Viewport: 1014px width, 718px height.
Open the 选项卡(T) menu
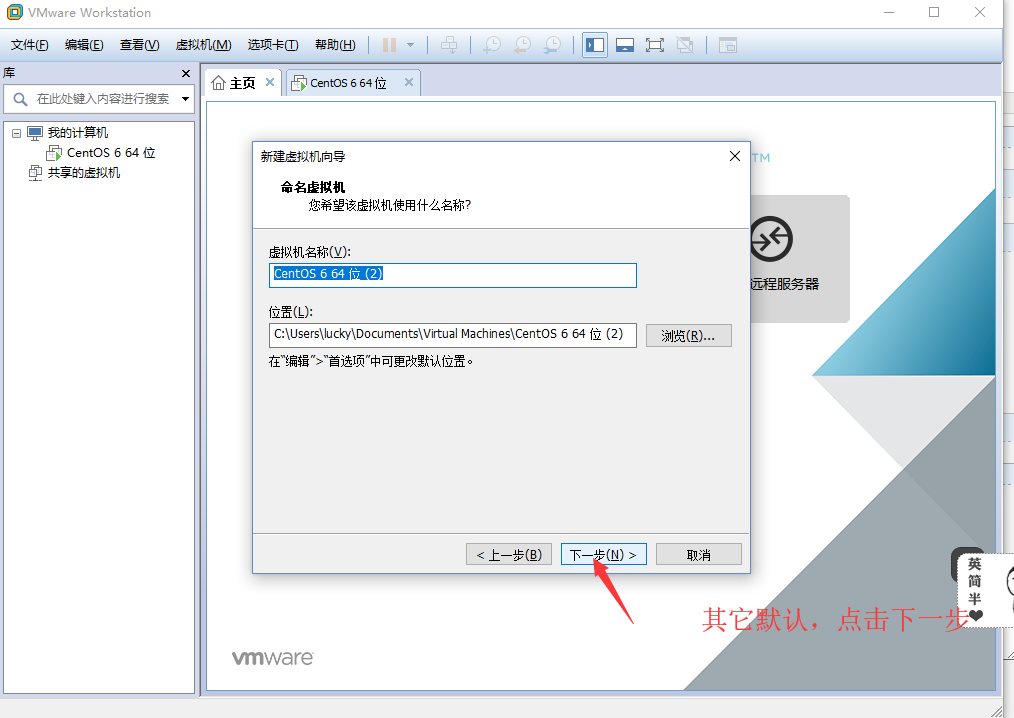pos(273,45)
